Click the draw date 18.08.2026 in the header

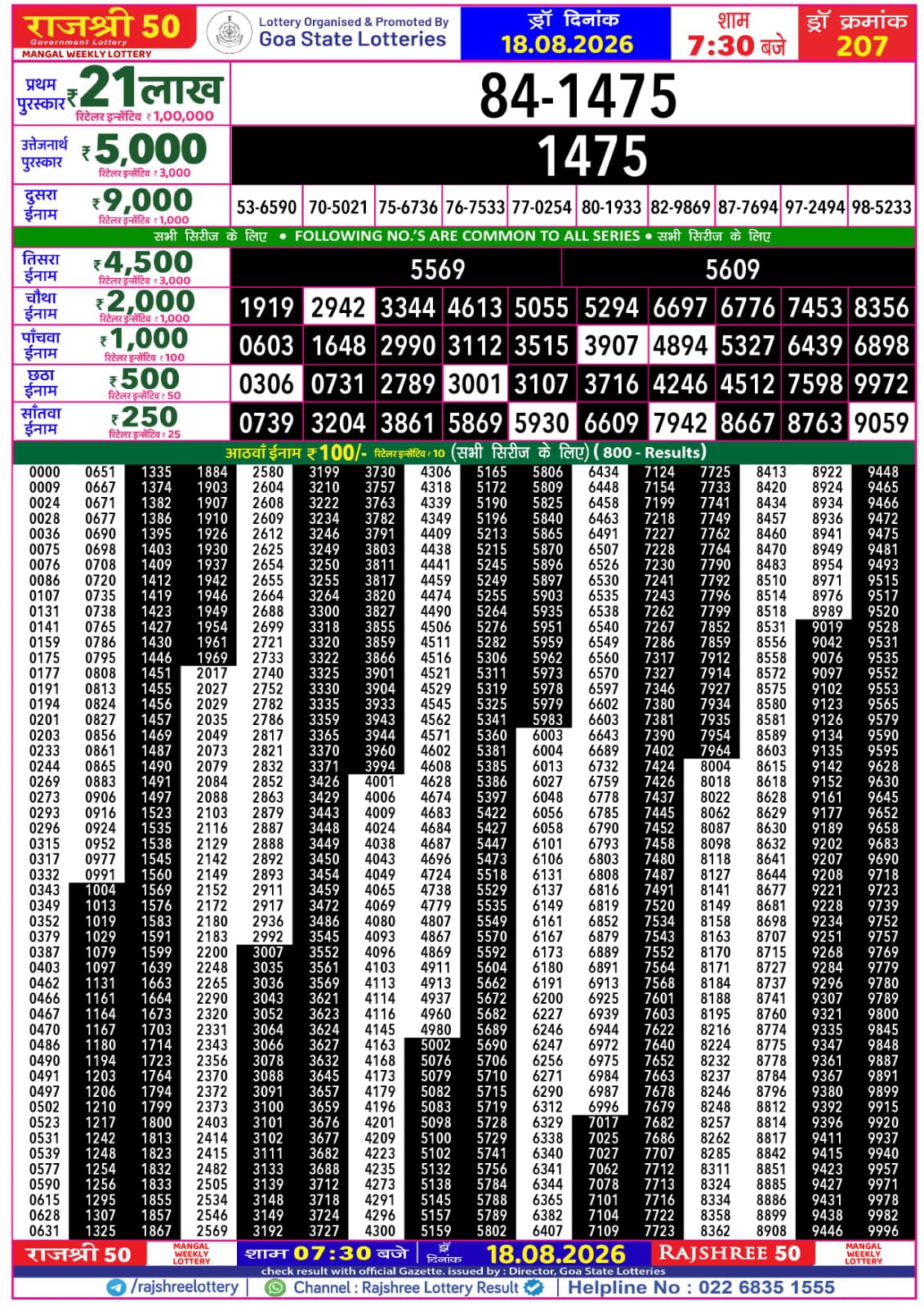[567, 45]
